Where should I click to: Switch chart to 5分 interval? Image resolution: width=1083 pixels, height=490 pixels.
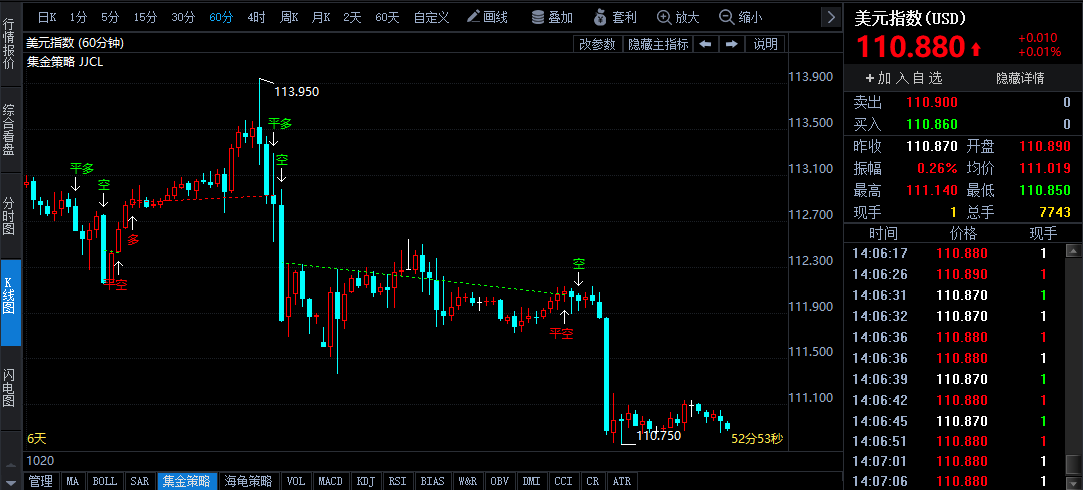coord(110,17)
